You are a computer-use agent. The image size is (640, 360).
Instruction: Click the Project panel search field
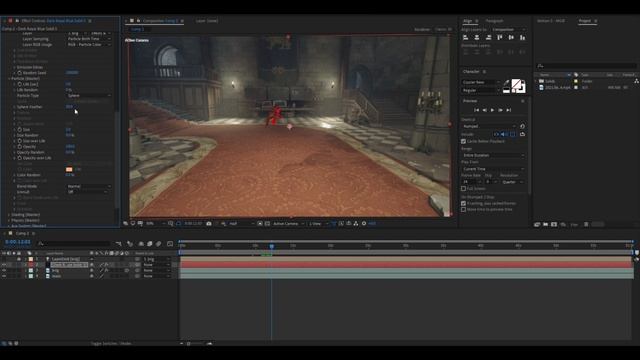(x=587, y=66)
